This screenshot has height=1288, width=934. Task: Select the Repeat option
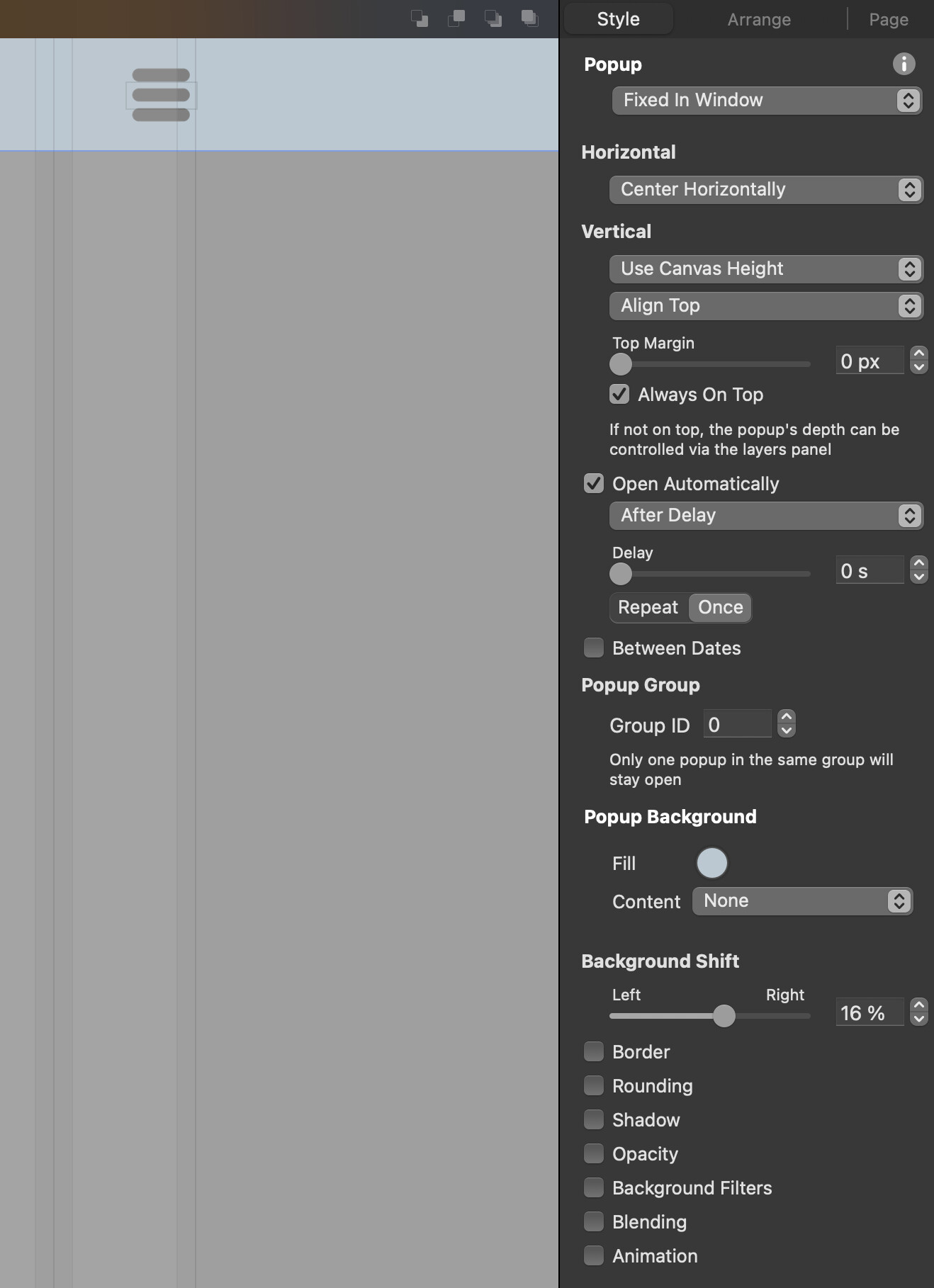point(648,607)
